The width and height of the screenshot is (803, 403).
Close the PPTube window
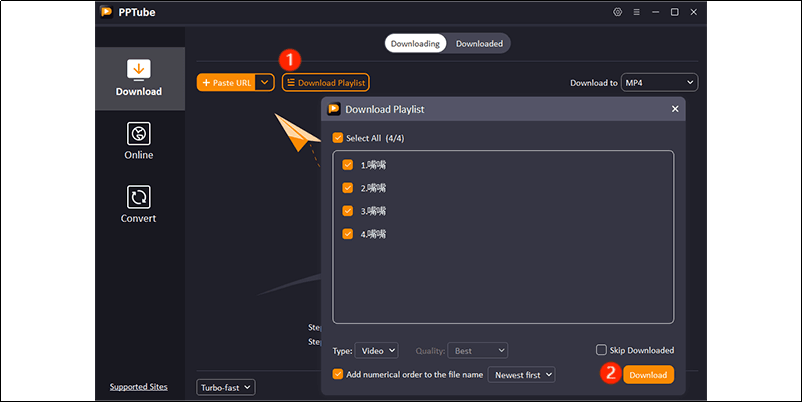pyautogui.click(x=693, y=12)
